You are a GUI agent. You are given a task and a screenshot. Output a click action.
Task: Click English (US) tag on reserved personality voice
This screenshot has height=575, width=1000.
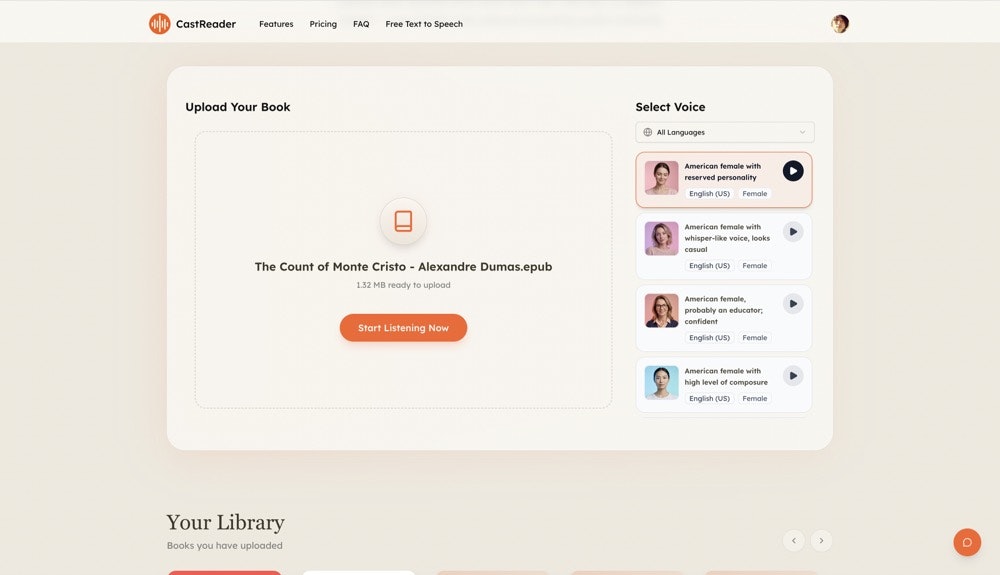pyautogui.click(x=709, y=193)
